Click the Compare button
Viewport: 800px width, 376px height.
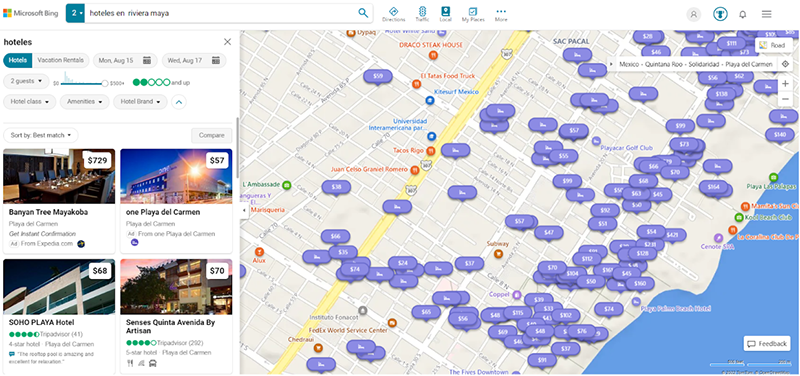212,135
